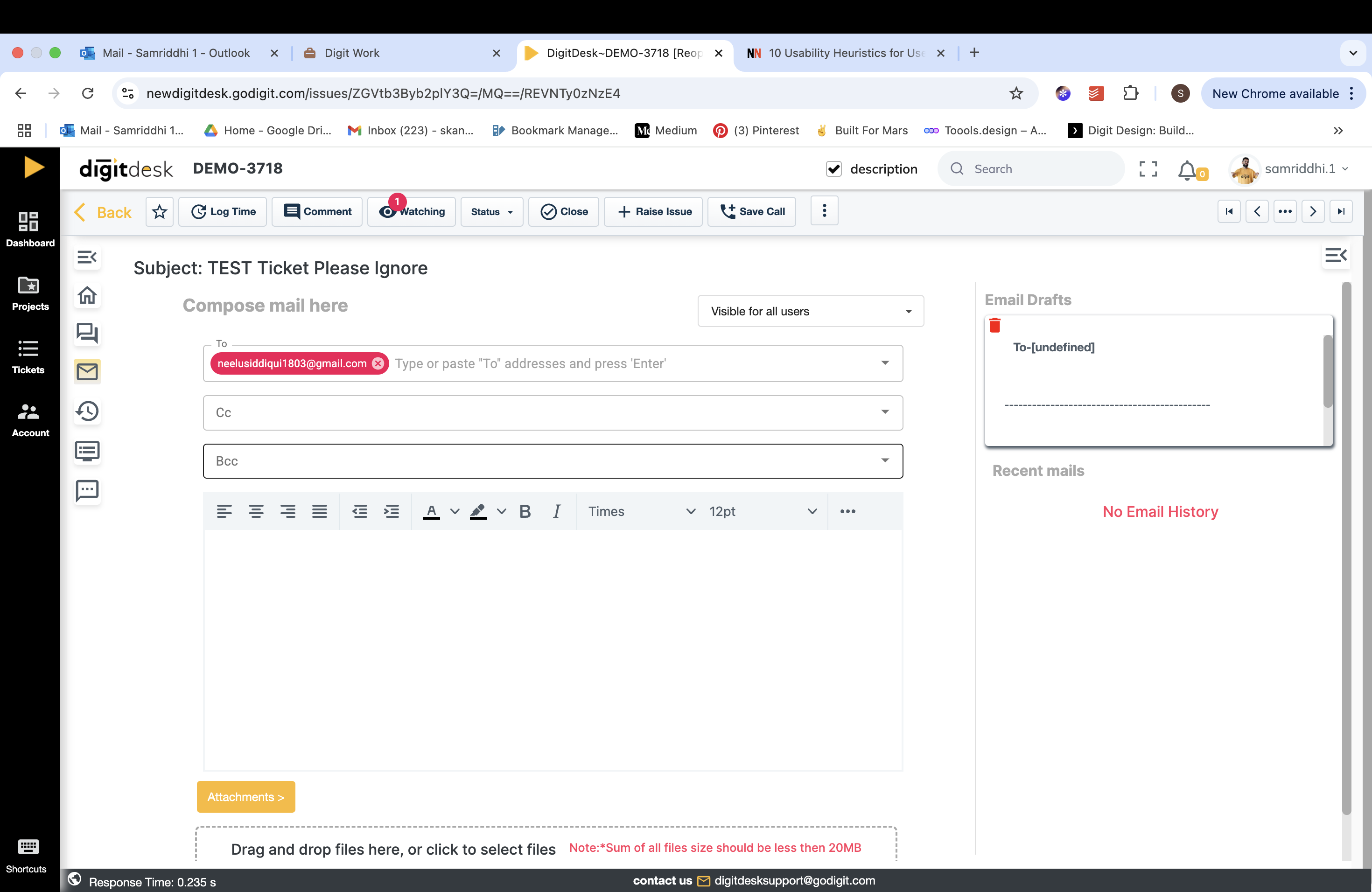Switch to Mail - Samriddhi 1 Outlook tab
Image resolution: width=1372 pixels, height=892 pixels.
175,53
